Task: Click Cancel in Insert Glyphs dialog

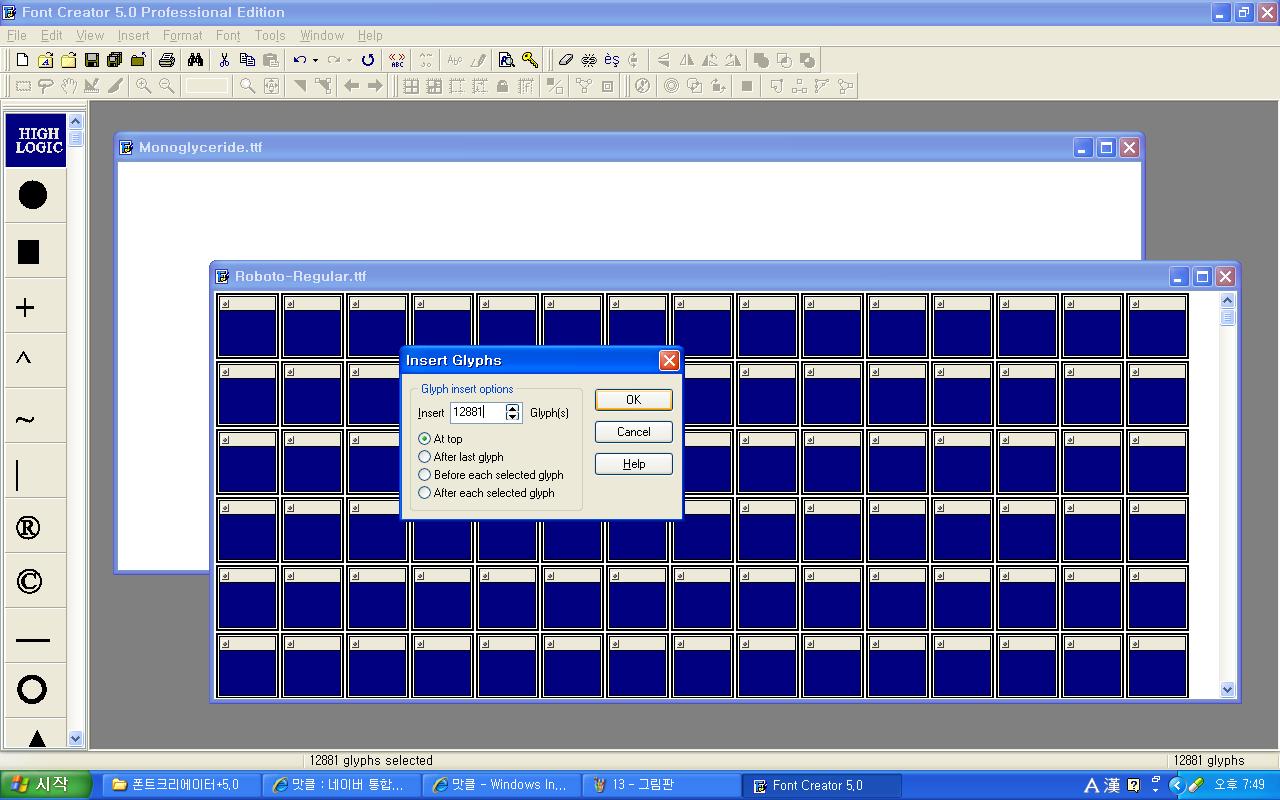Action: [x=633, y=432]
